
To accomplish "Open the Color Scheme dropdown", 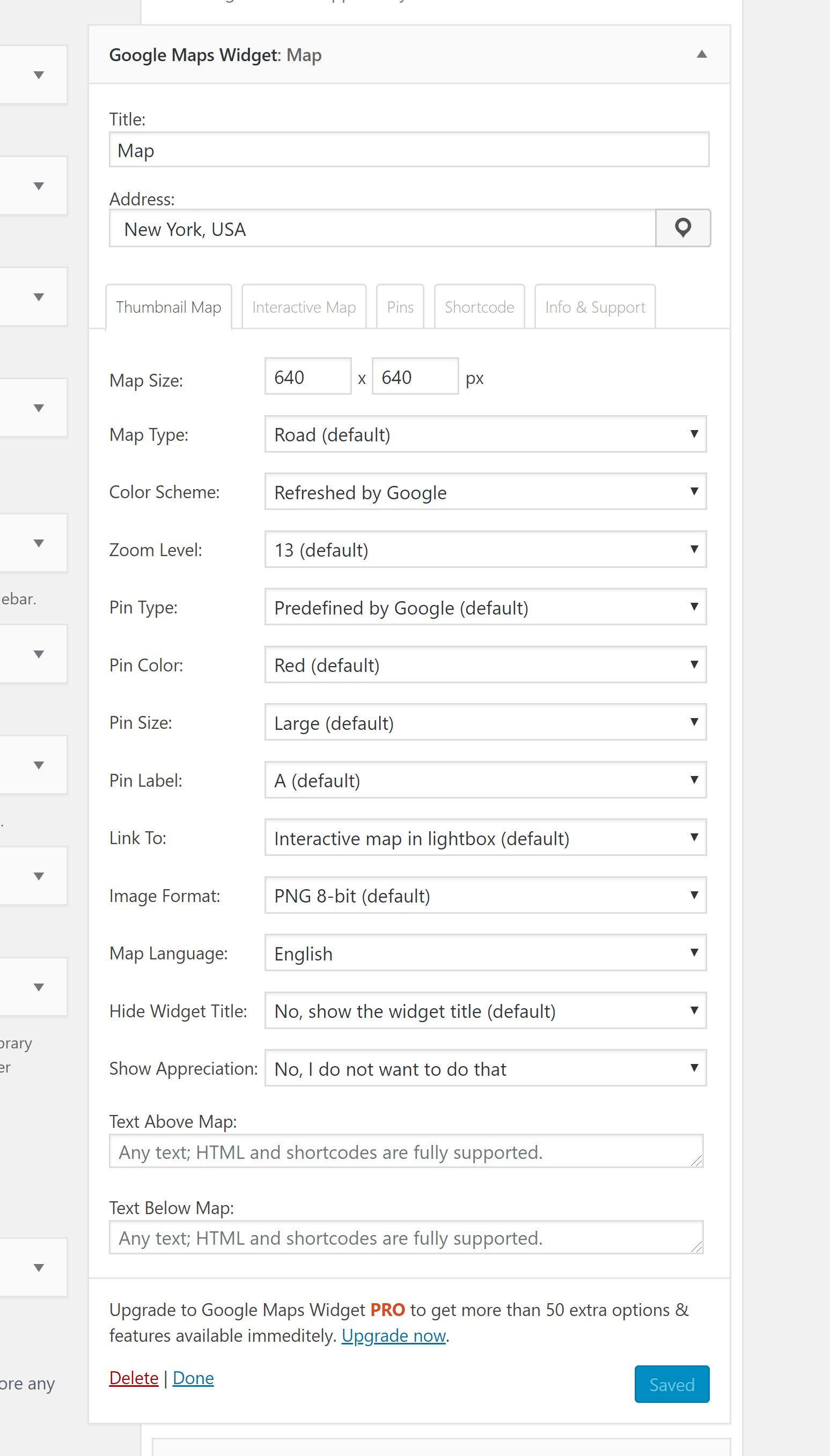I will click(x=486, y=492).
